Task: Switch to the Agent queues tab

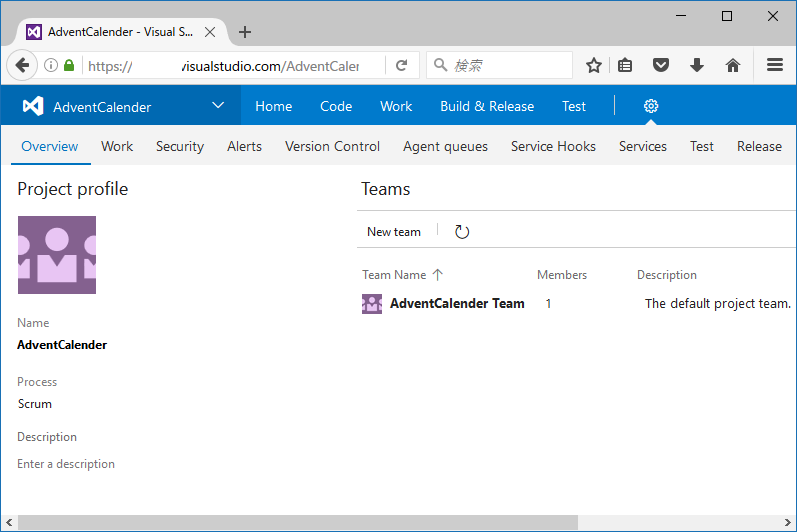Action: [445, 146]
